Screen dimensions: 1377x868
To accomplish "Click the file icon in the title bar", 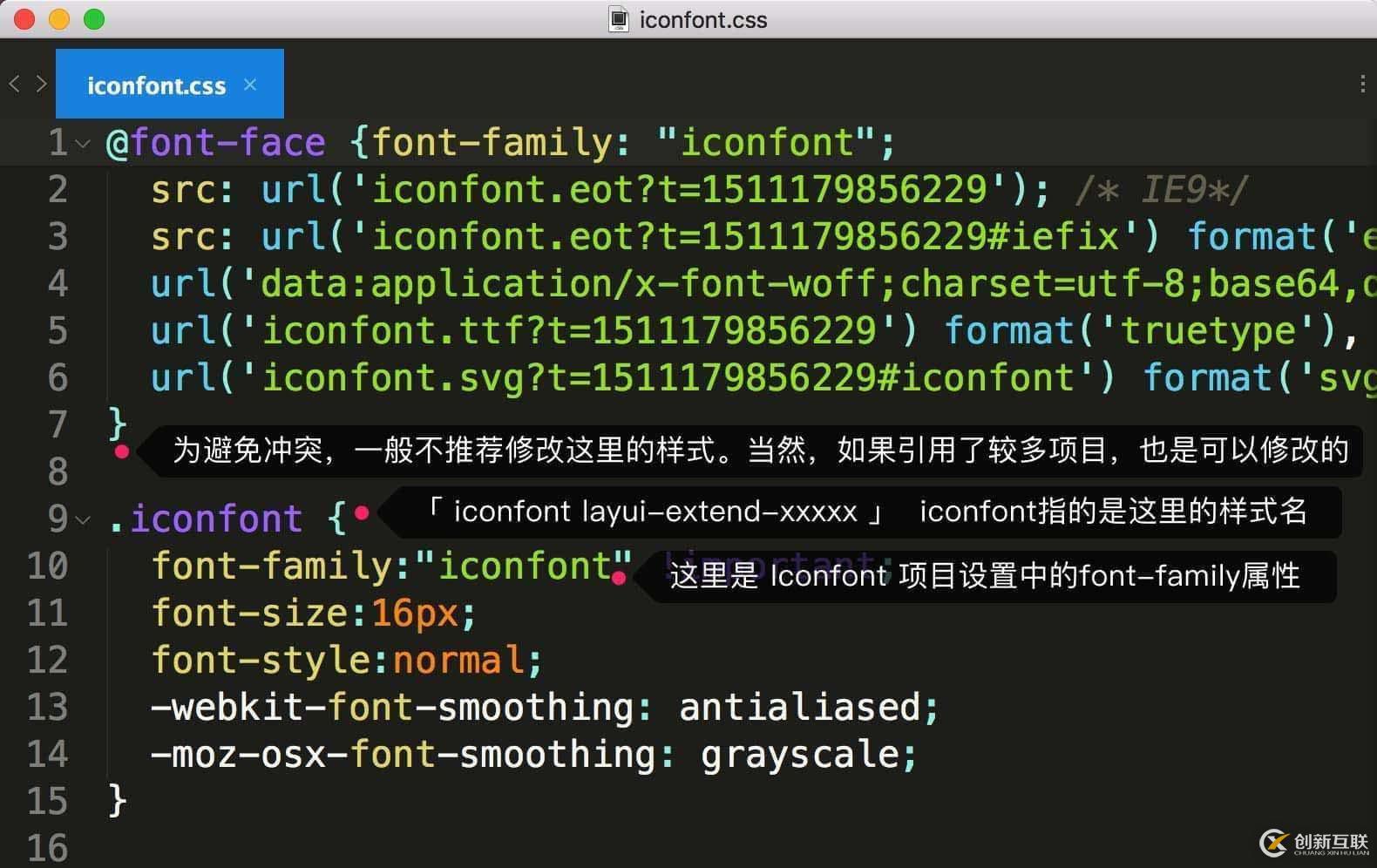I will 619,19.
